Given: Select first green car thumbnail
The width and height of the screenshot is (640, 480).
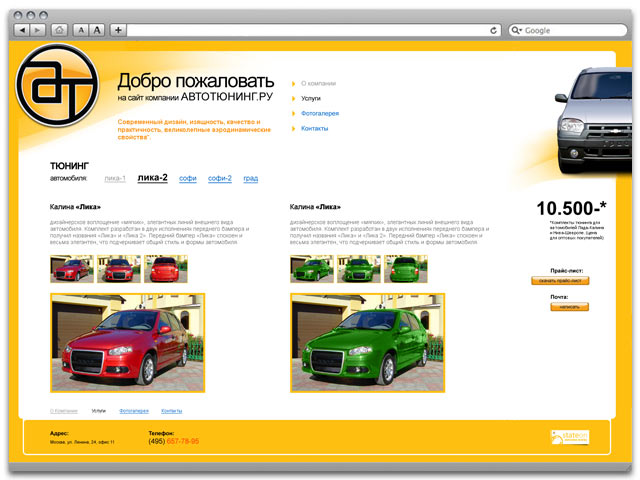Looking at the screenshot, I should pos(312,269).
